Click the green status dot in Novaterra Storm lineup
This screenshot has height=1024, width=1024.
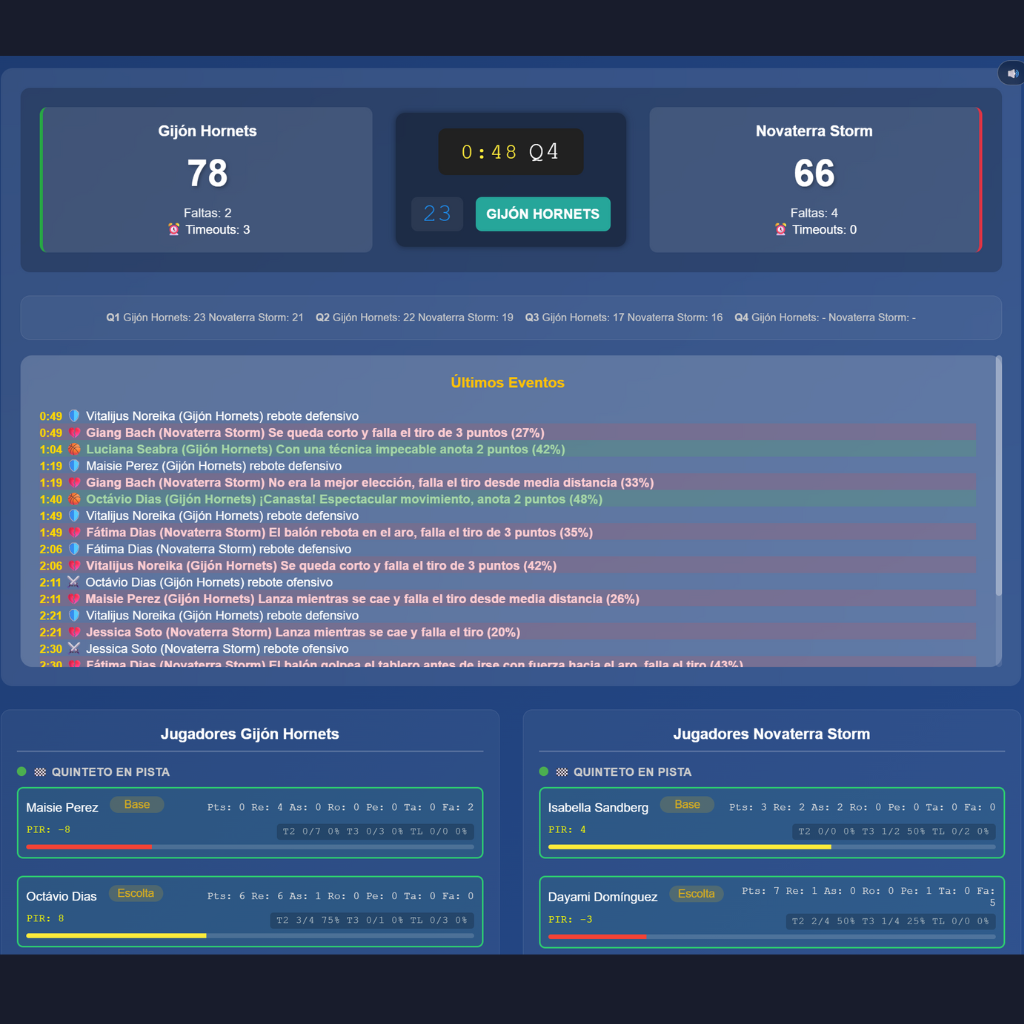tap(544, 772)
